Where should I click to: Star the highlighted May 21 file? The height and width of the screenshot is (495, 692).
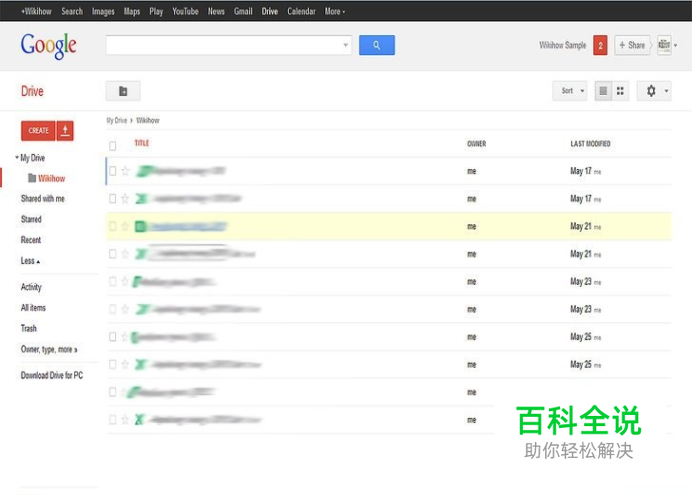[125, 226]
